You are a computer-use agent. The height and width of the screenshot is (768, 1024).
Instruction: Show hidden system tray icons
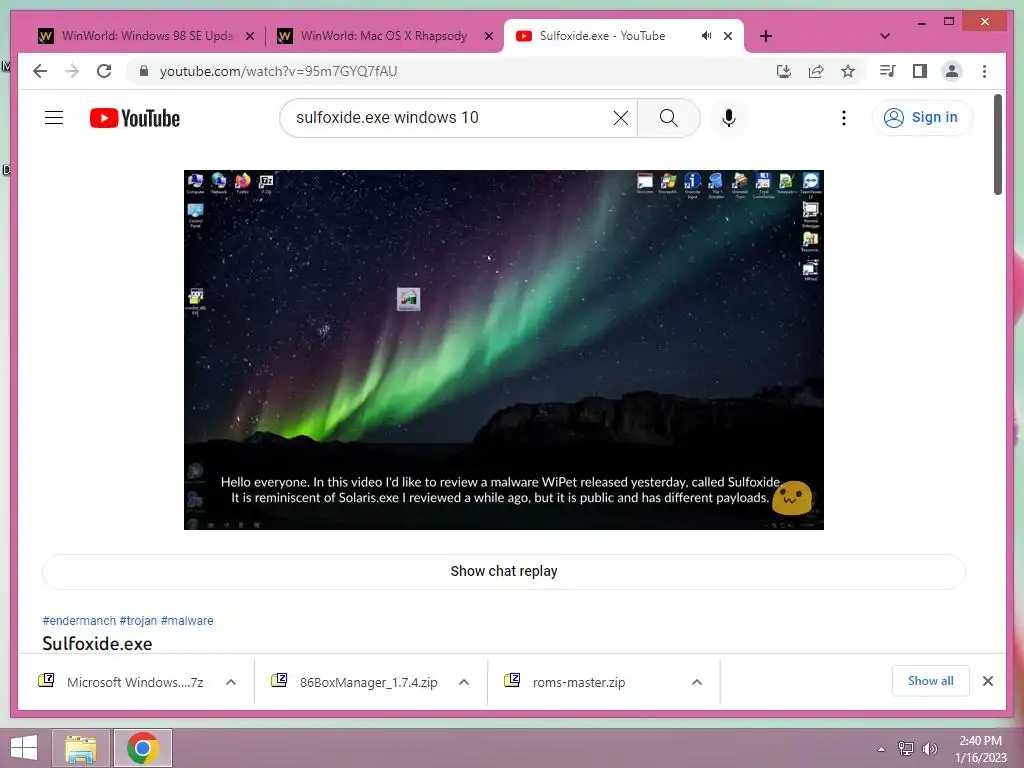pos(881,749)
